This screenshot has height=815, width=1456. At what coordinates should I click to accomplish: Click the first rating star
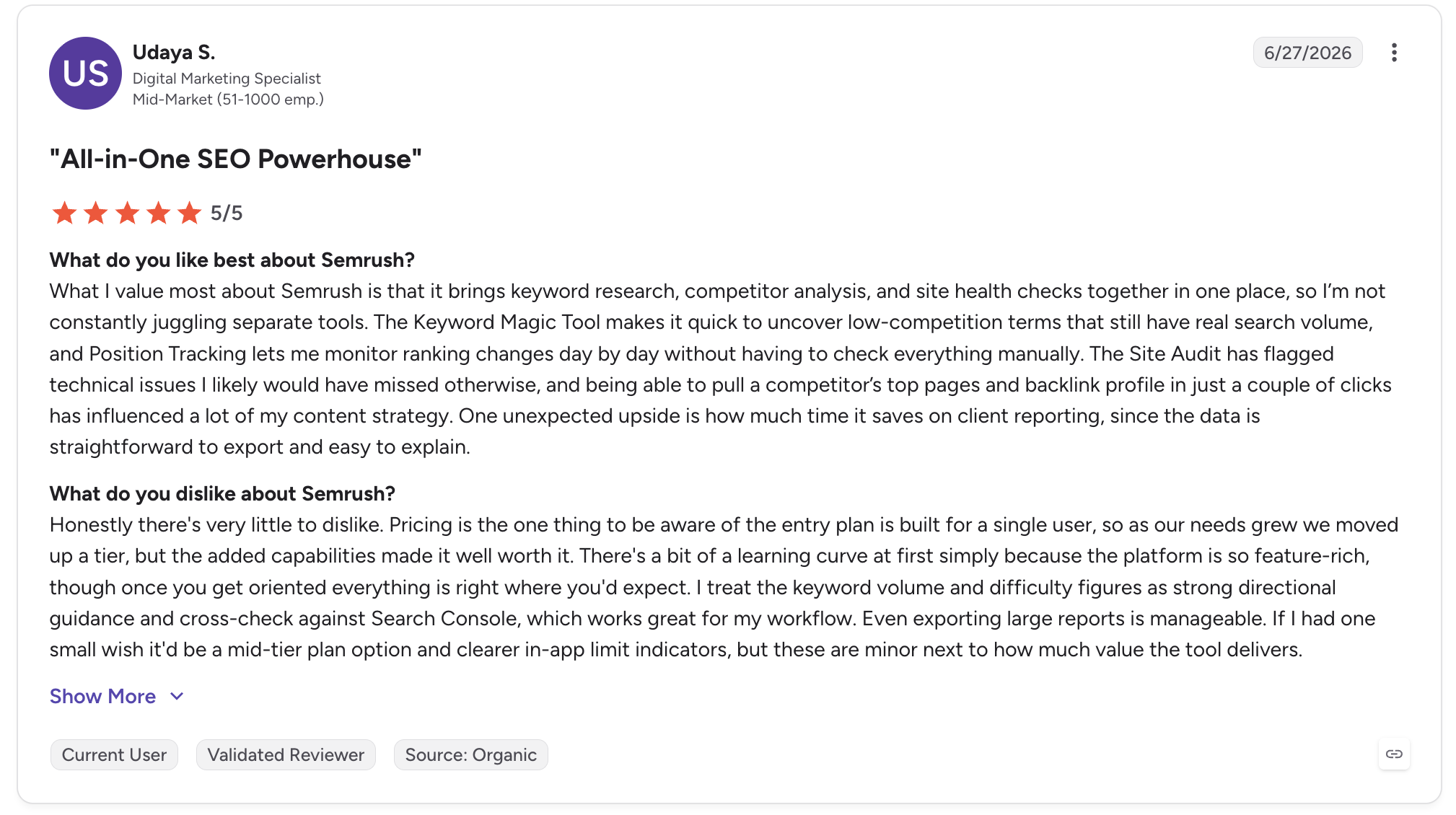[x=64, y=213]
